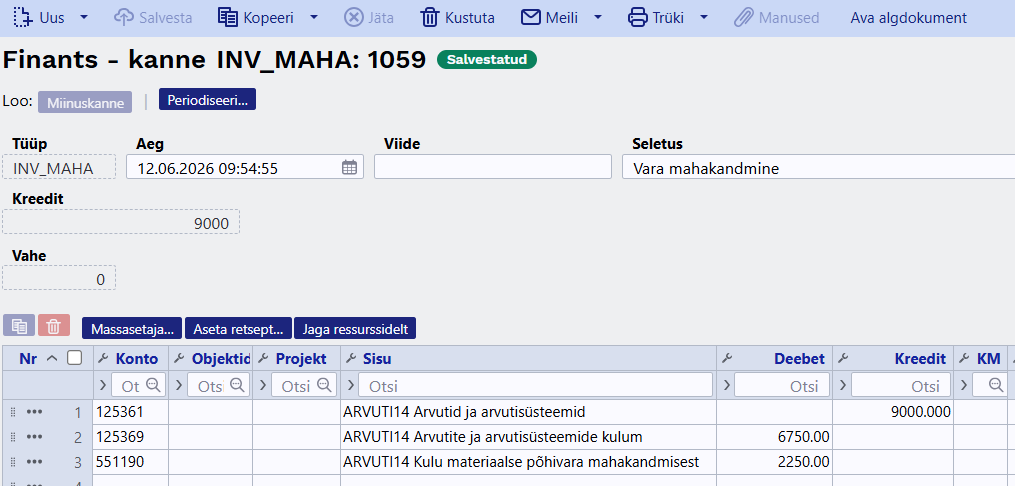Open Ava algdokument from the toolbar
This screenshot has height=486, width=1015.
(x=908, y=18)
